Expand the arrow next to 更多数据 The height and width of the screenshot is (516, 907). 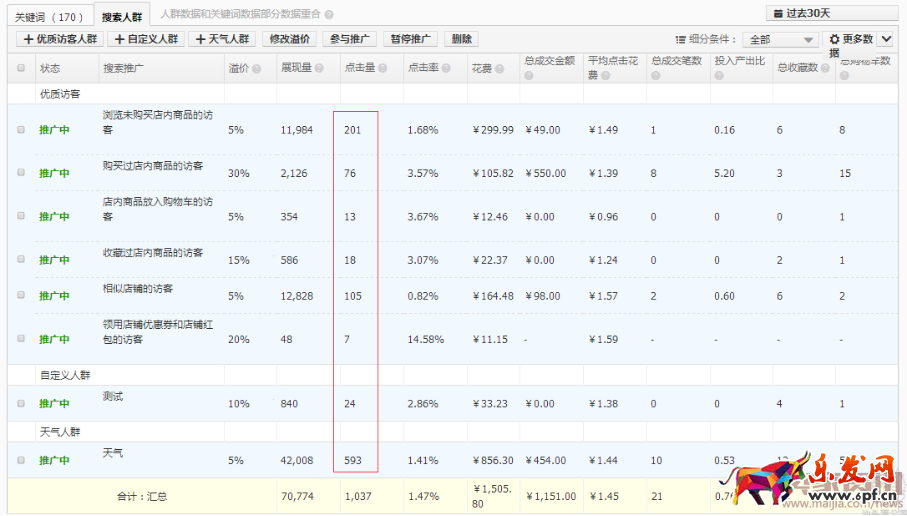click(x=886, y=39)
